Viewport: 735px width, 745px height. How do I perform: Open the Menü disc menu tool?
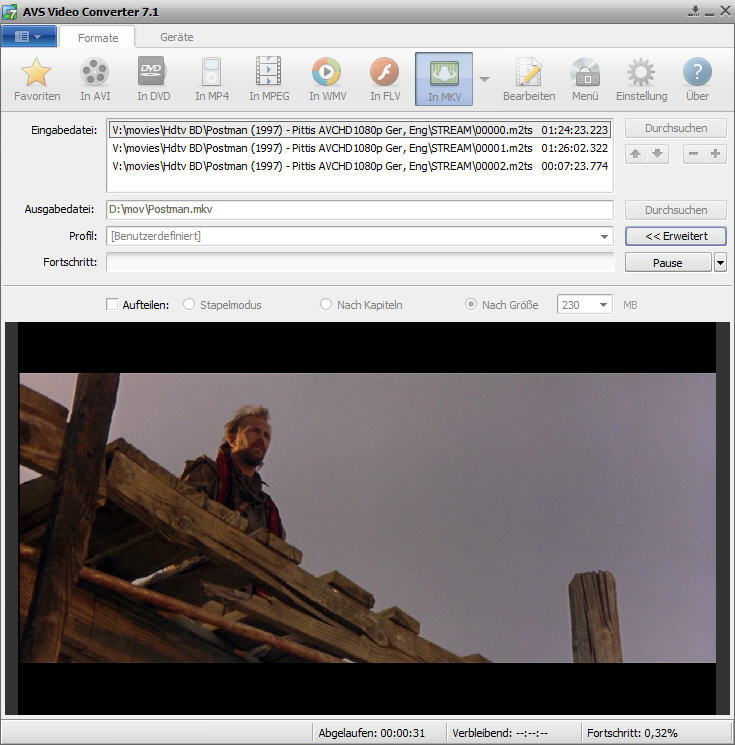[x=585, y=79]
